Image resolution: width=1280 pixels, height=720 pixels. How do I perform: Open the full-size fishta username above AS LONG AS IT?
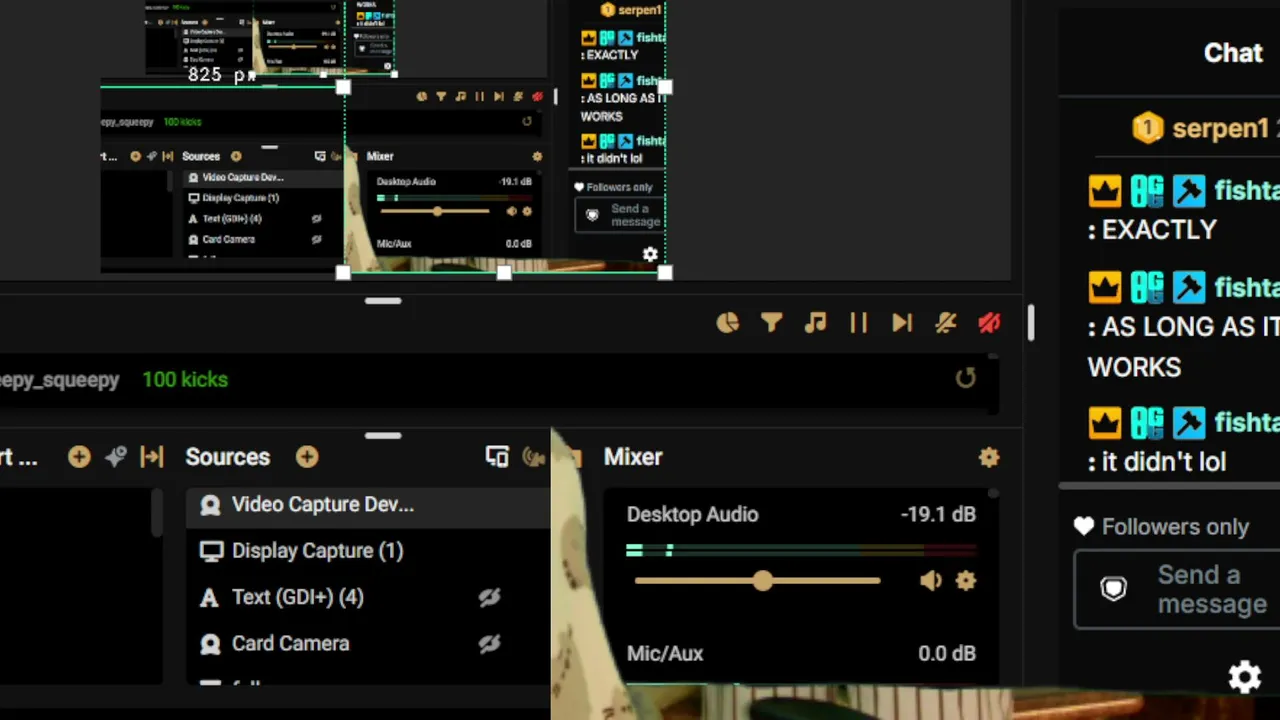coord(1247,287)
